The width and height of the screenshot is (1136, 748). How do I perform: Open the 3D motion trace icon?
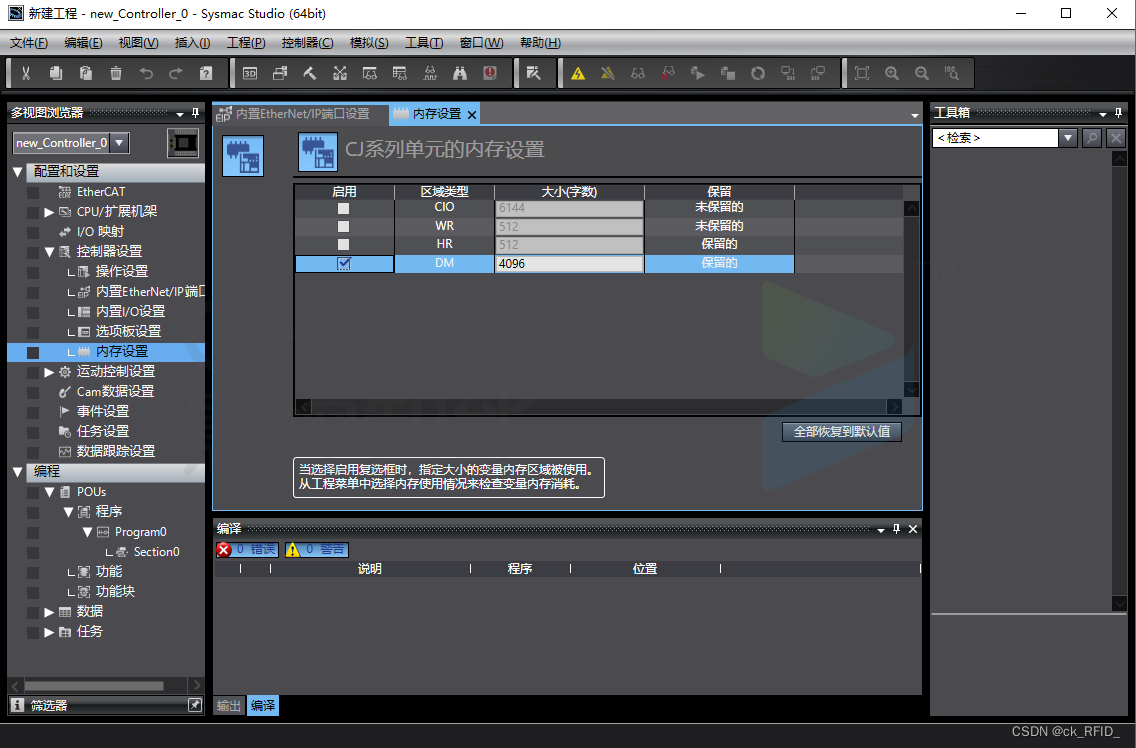250,73
